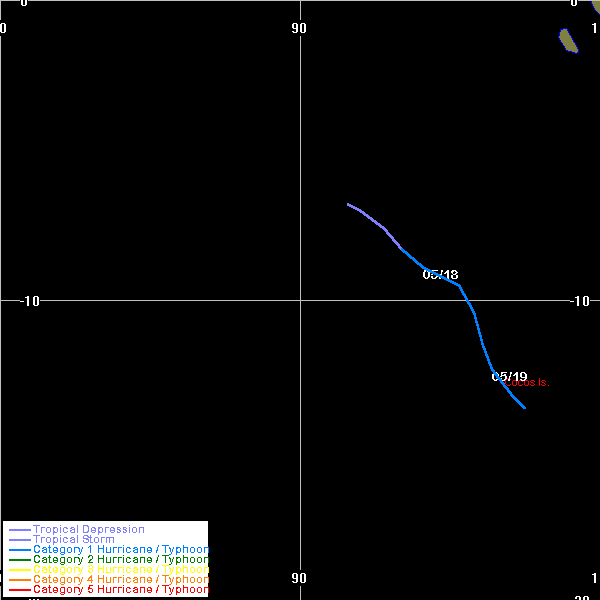Click the 90 longitude label at the top
Viewport: 600px width, 600px height.
(x=299, y=28)
